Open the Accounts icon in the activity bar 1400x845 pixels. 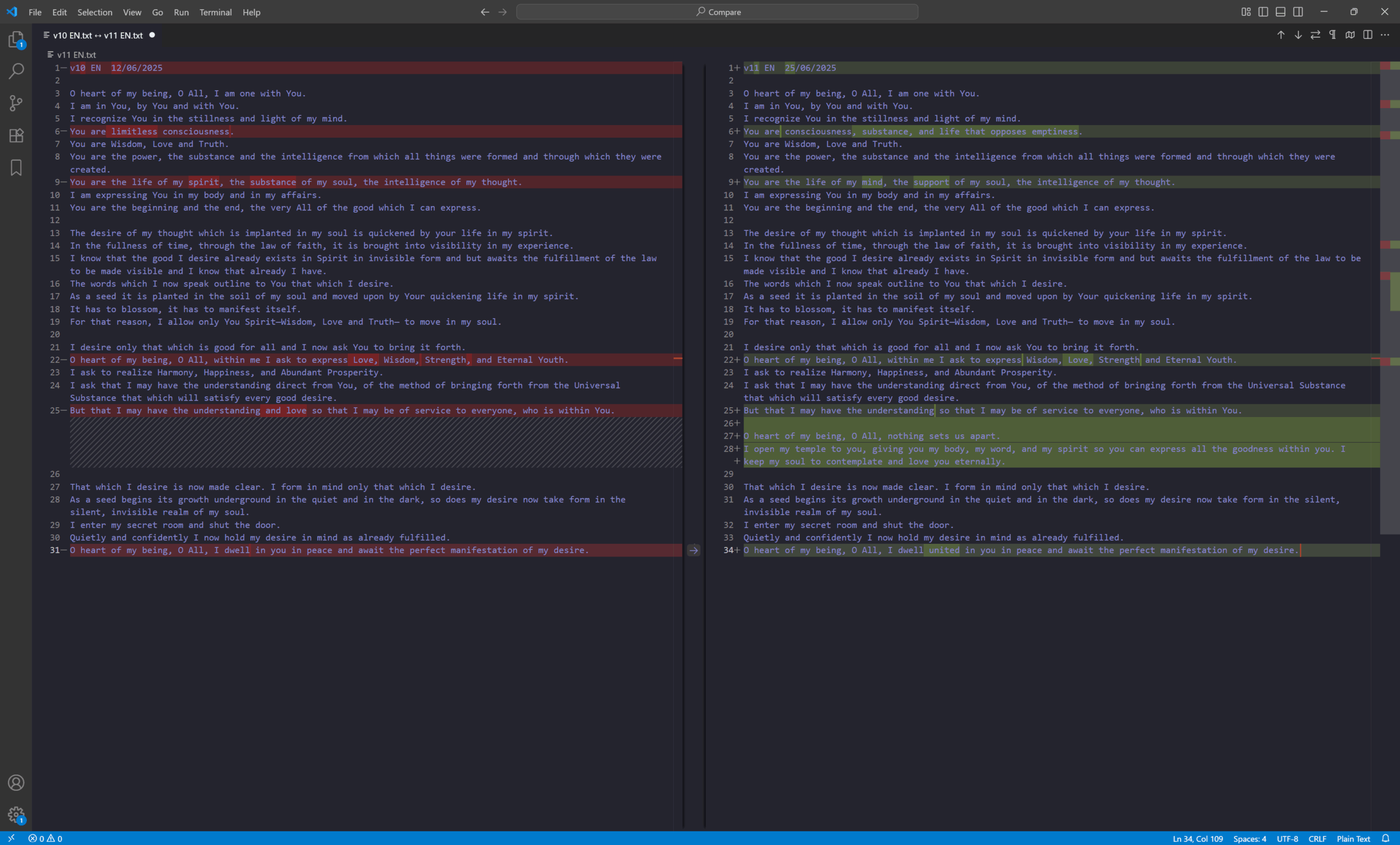[x=16, y=783]
